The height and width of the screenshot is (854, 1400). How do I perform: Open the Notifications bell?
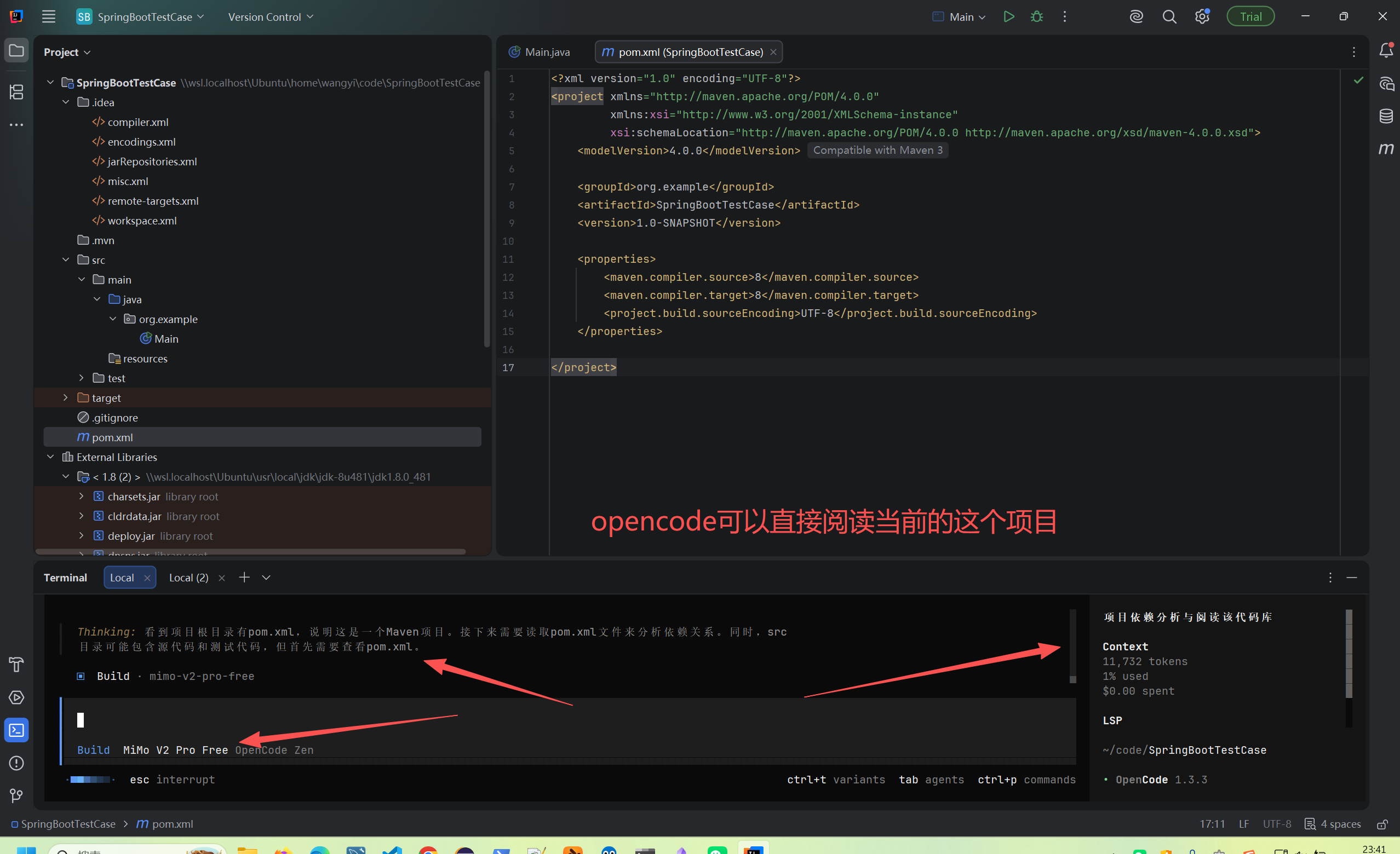point(1386,51)
